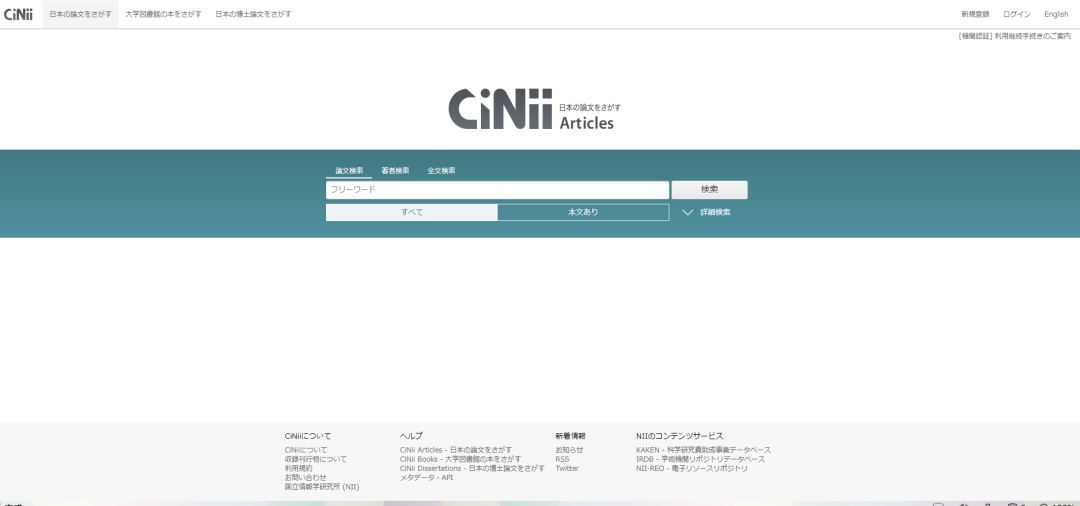The height and width of the screenshot is (506, 1080).
Task: Open footer link CiNii Articles - 日本の論文をさがす
Action: pyautogui.click(x=456, y=450)
